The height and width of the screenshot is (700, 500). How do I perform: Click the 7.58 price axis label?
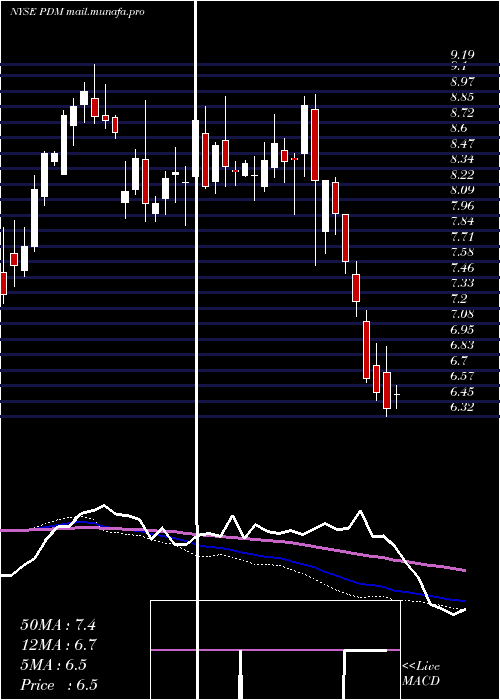462,252
